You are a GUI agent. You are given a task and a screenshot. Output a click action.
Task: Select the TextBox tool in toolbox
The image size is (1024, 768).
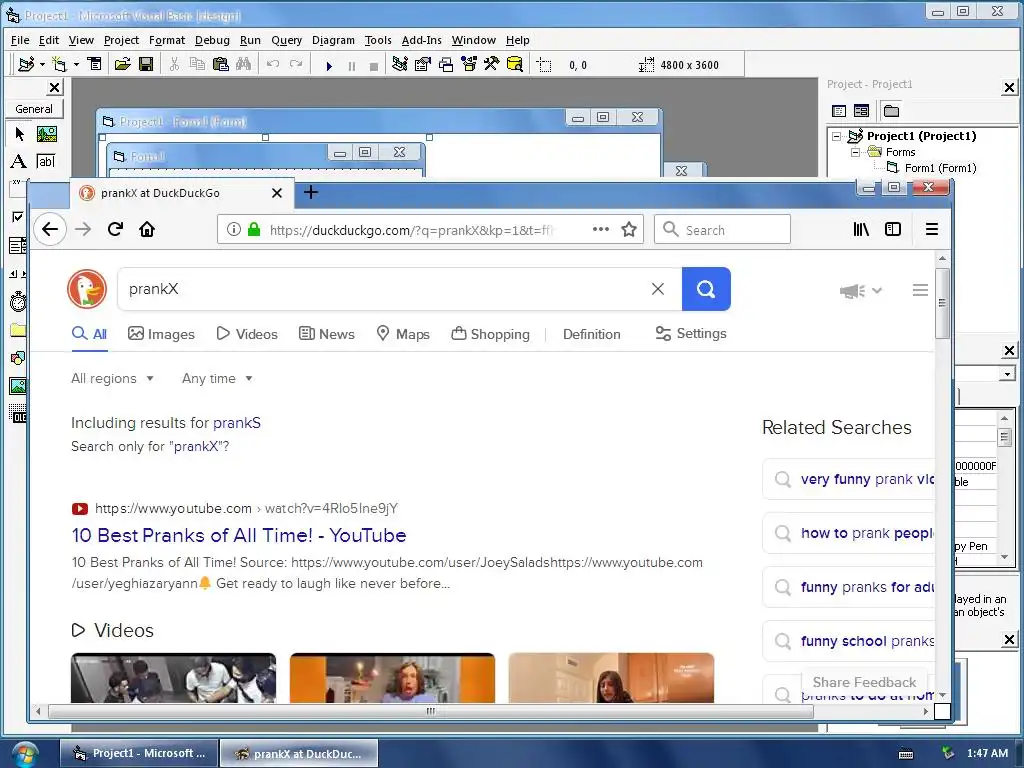46,161
